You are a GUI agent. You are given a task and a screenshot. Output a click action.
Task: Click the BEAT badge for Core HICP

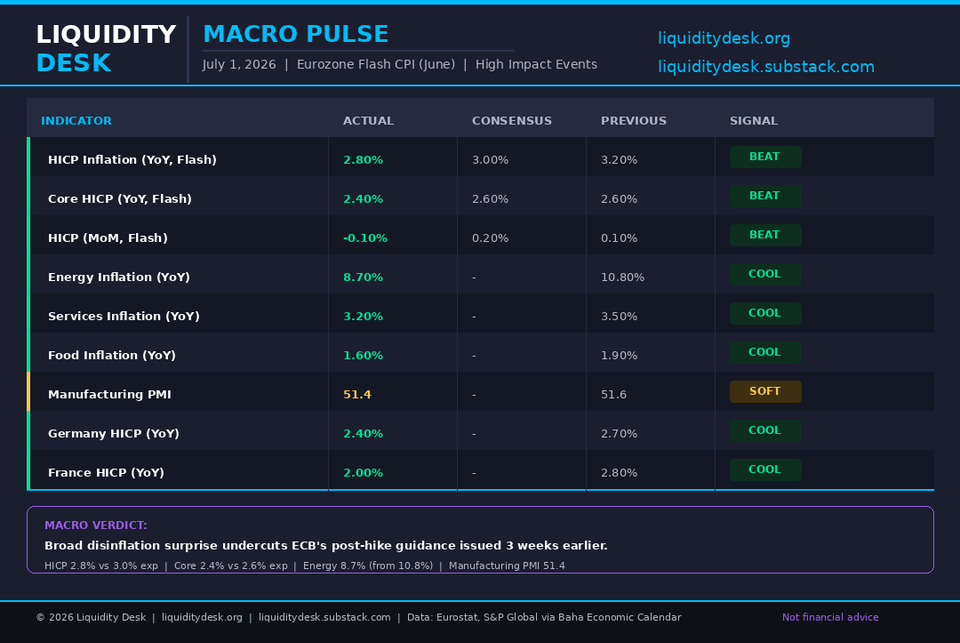point(765,196)
